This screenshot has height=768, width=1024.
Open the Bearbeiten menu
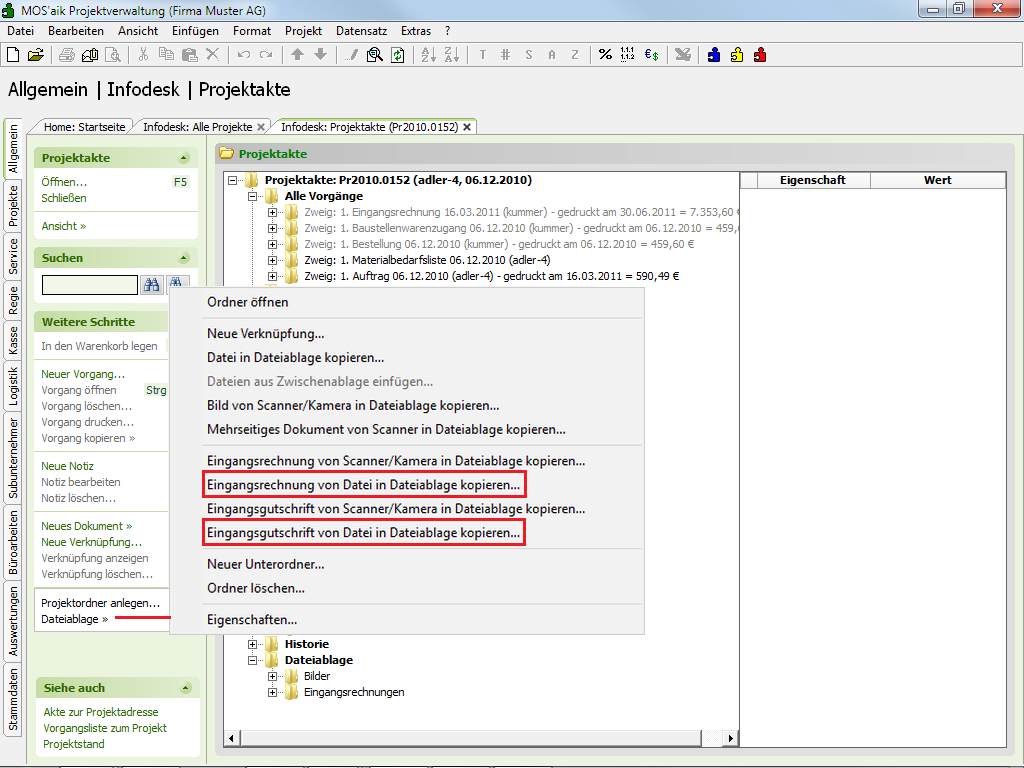click(76, 31)
